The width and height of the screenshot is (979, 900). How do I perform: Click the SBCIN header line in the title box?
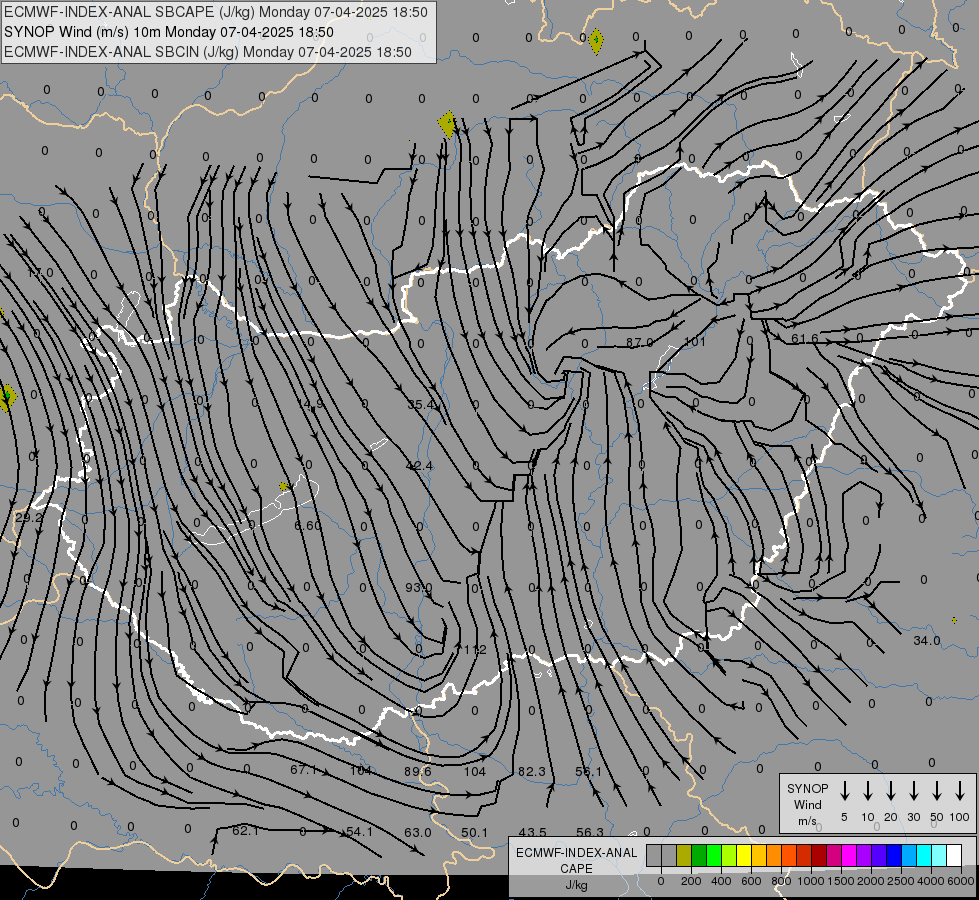(x=208, y=52)
